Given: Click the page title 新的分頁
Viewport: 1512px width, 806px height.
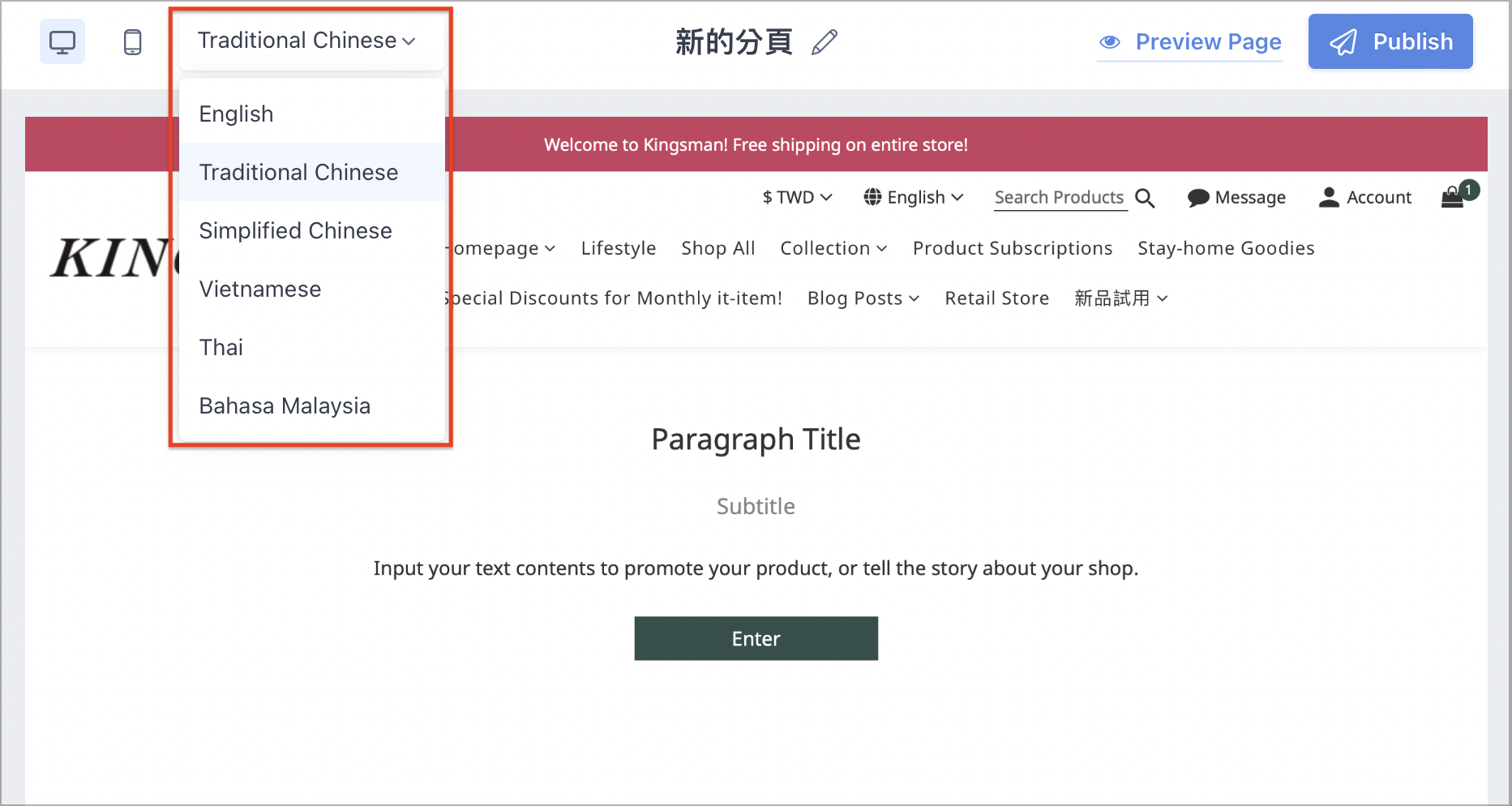Looking at the screenshot, I should (x=734, y=41).
